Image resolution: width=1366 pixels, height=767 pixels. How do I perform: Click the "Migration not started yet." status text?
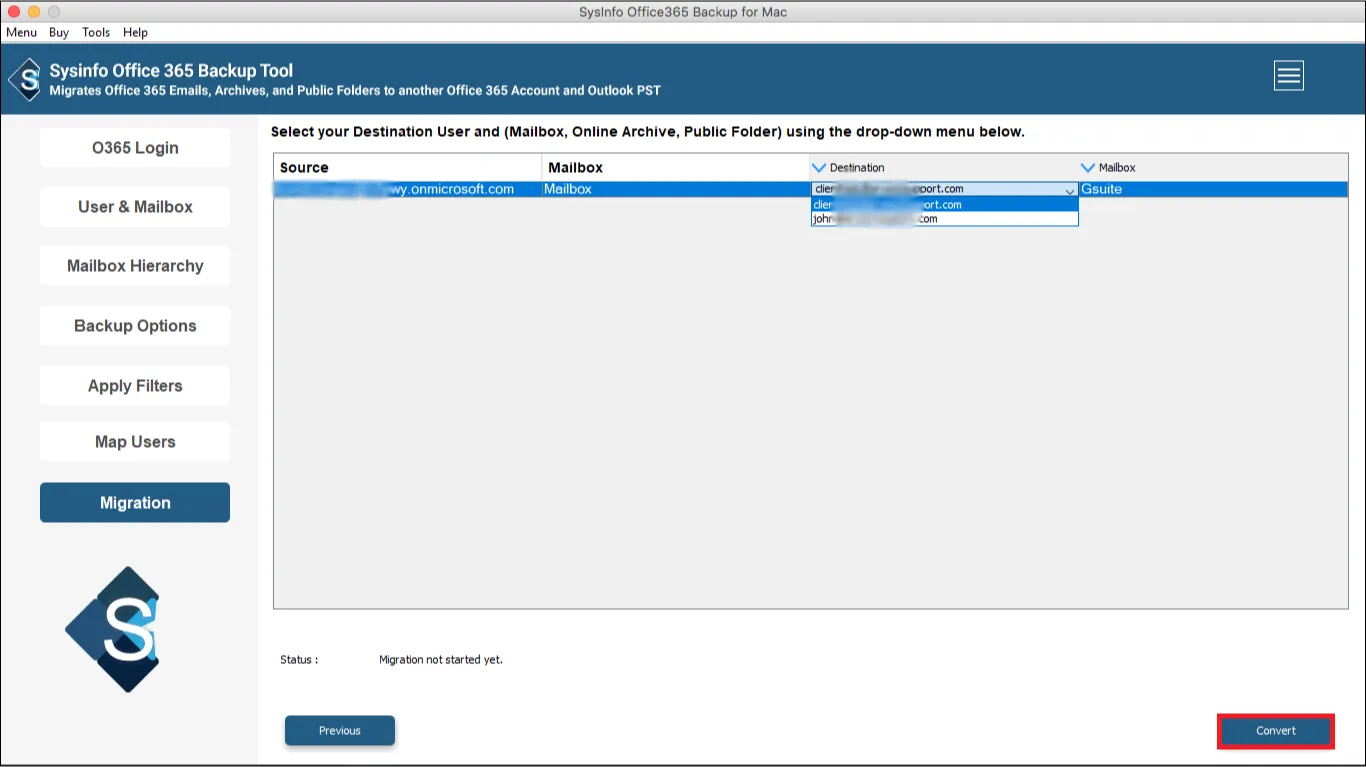pyautogui.click(x=441, y=660)
